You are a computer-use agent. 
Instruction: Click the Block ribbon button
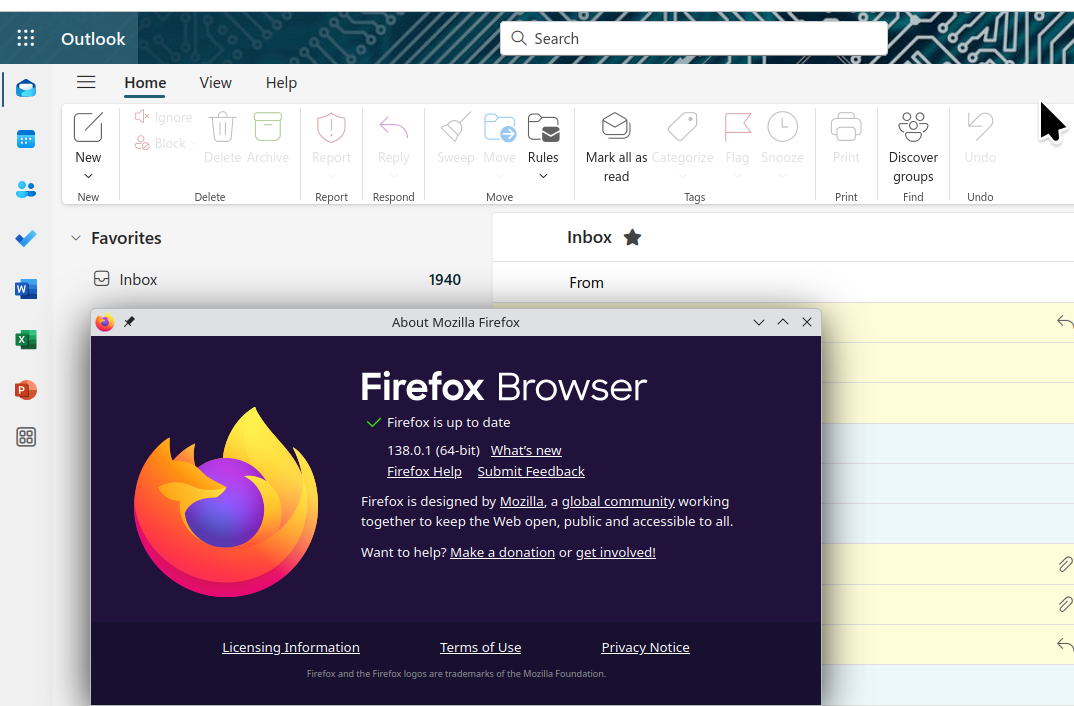(160, 143)
